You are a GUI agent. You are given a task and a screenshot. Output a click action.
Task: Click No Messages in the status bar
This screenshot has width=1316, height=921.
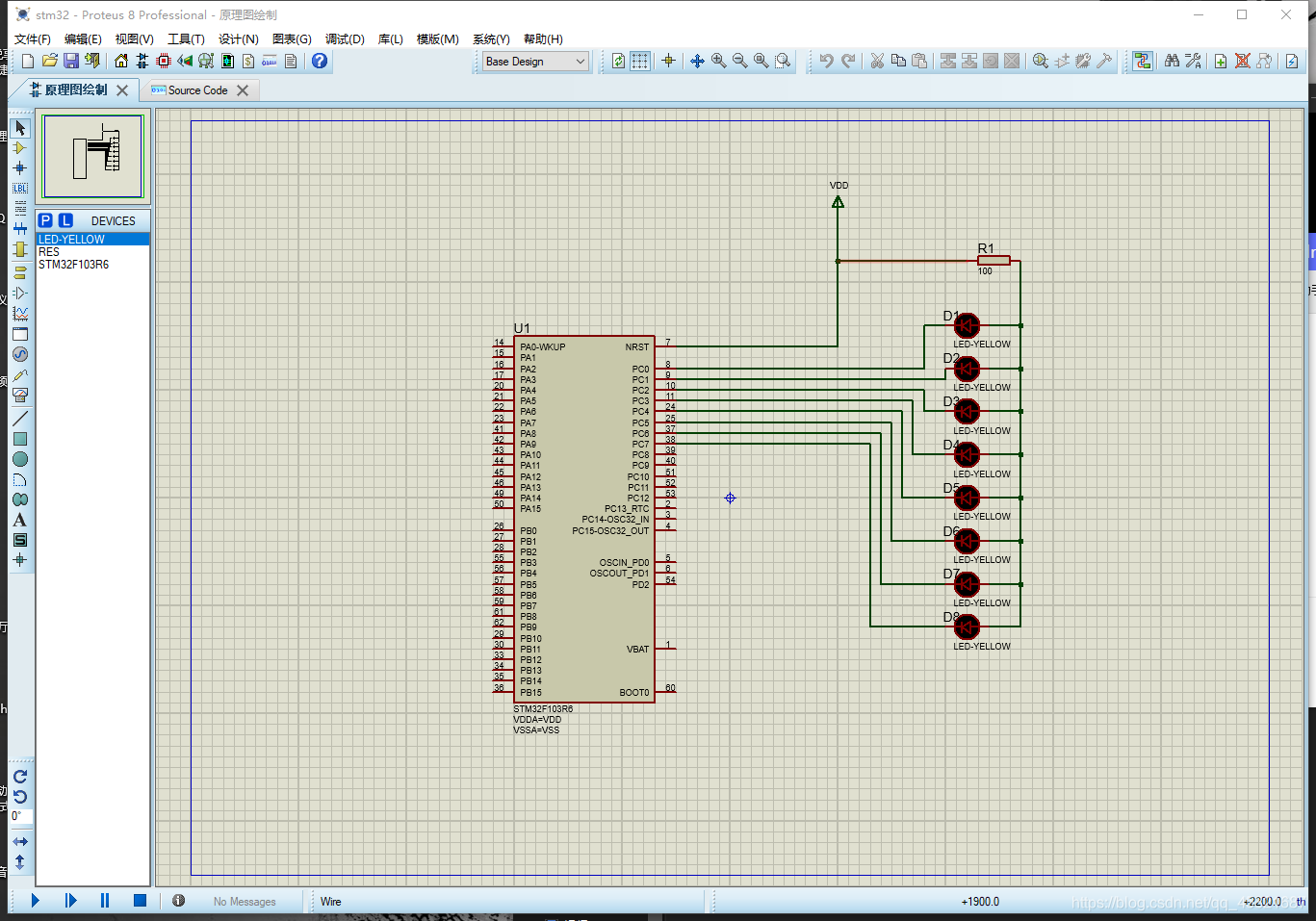point(245,902)
